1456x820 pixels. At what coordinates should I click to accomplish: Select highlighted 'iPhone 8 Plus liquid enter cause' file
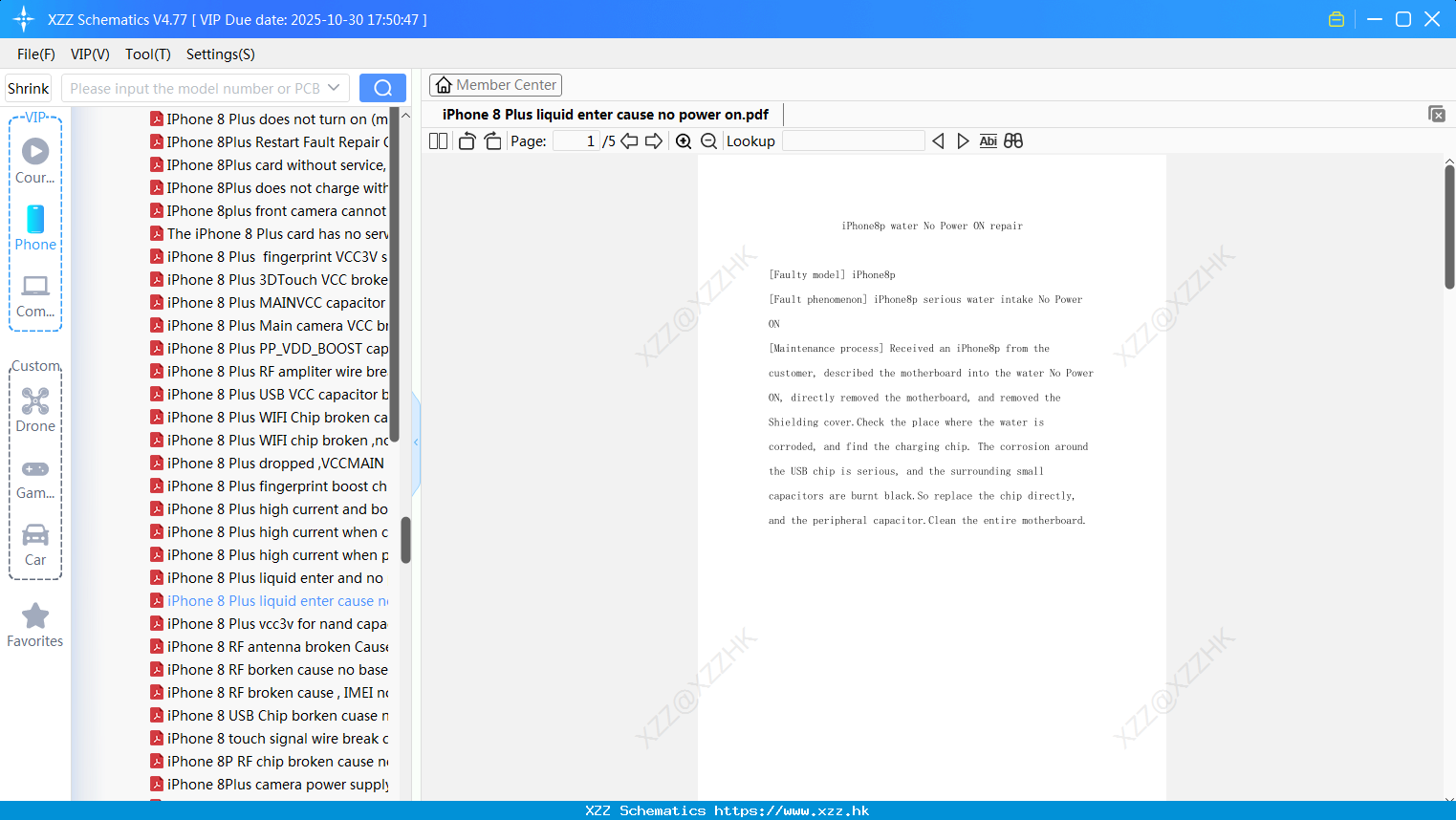269,601
